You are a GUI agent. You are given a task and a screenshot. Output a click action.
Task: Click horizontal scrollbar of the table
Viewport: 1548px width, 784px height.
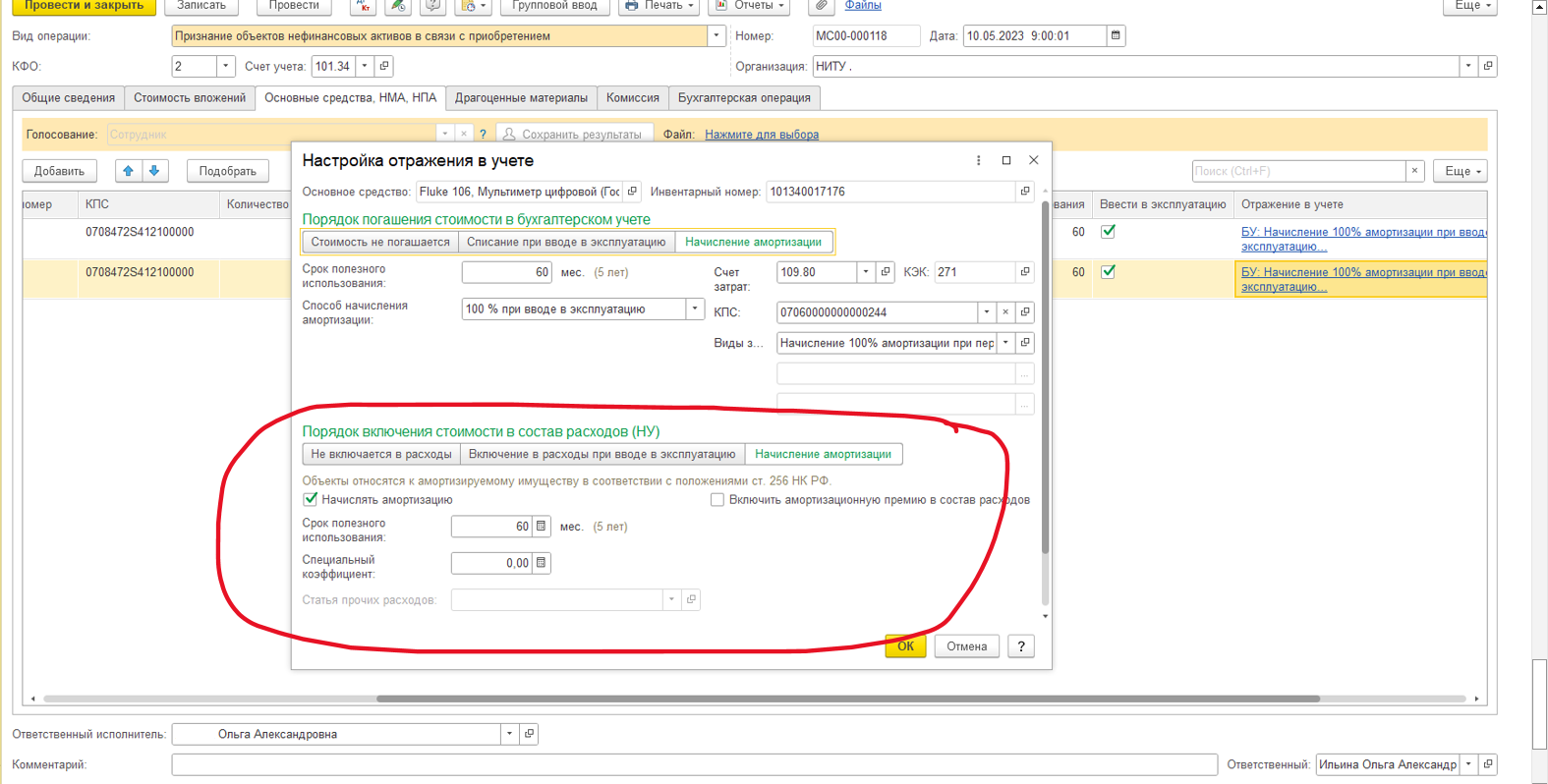point(847,699)
